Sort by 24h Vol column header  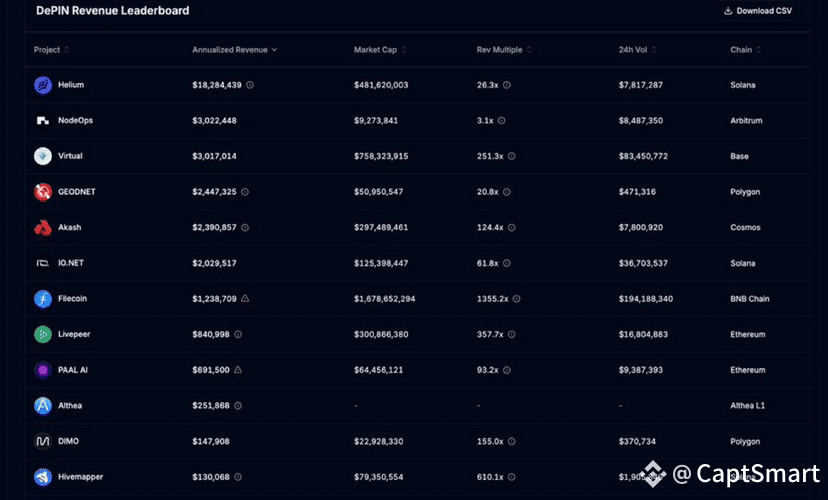click(637, 50)
